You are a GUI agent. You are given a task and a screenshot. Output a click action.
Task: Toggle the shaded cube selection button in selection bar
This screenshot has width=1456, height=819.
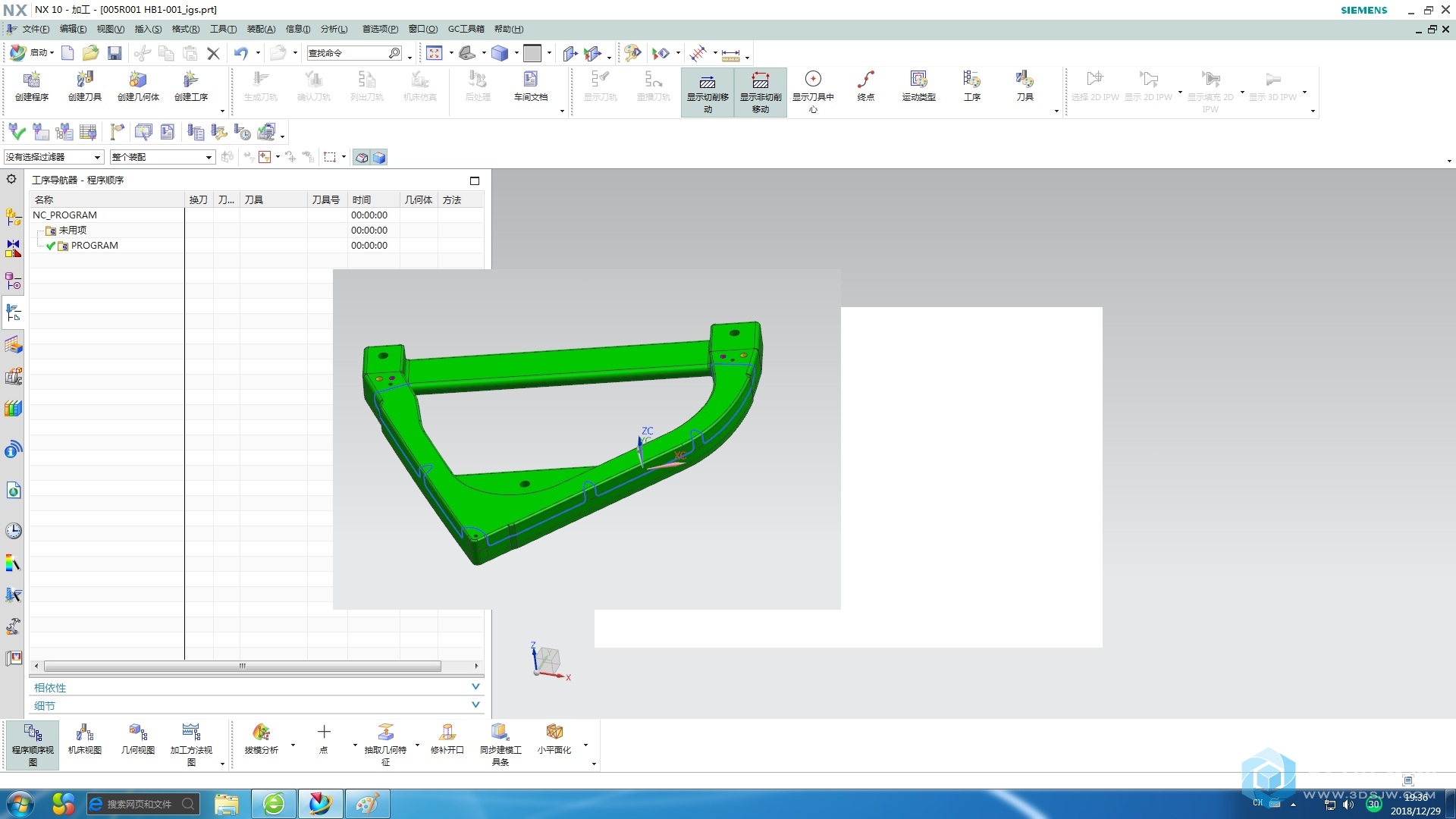[x=379, y=157]
